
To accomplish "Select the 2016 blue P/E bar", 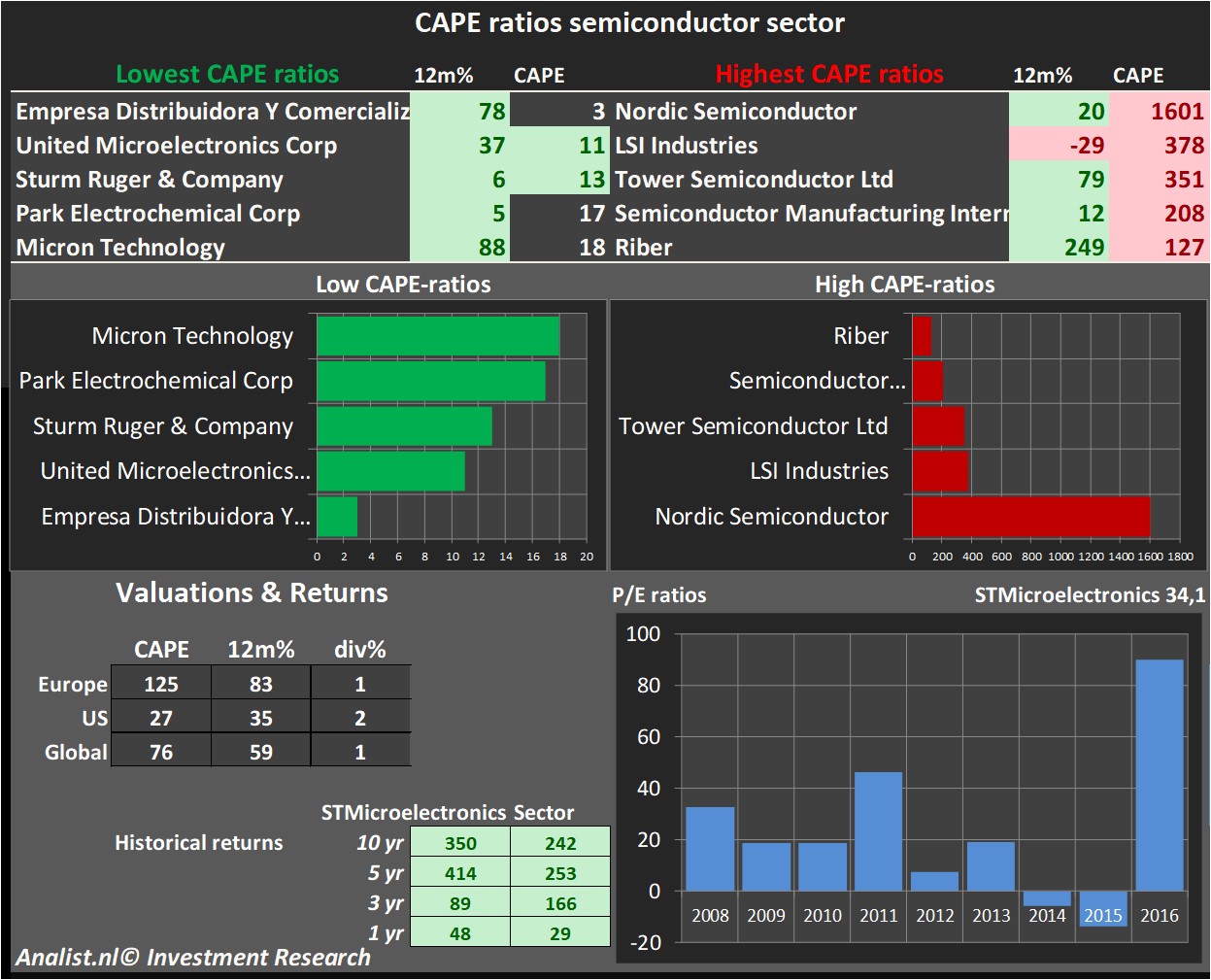I will (x=1159, y=774).
